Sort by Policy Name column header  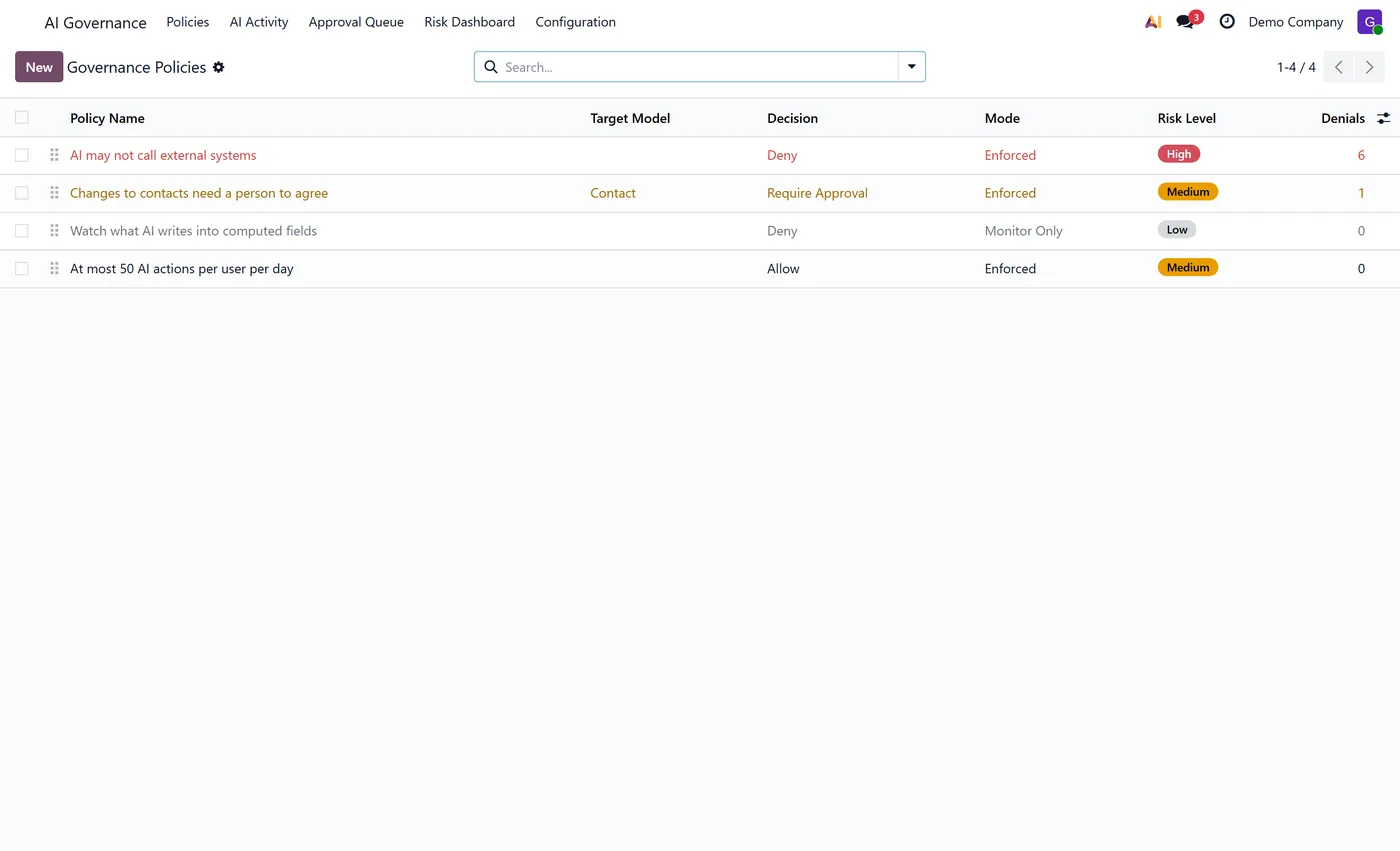(x=107, y=118)
